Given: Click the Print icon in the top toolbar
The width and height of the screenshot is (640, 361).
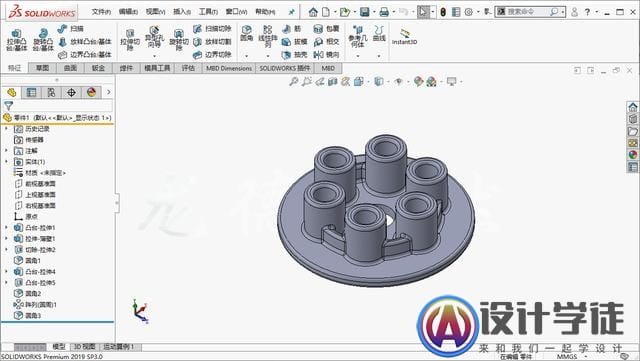Looking at the screenshot, I should click(384, 12).
